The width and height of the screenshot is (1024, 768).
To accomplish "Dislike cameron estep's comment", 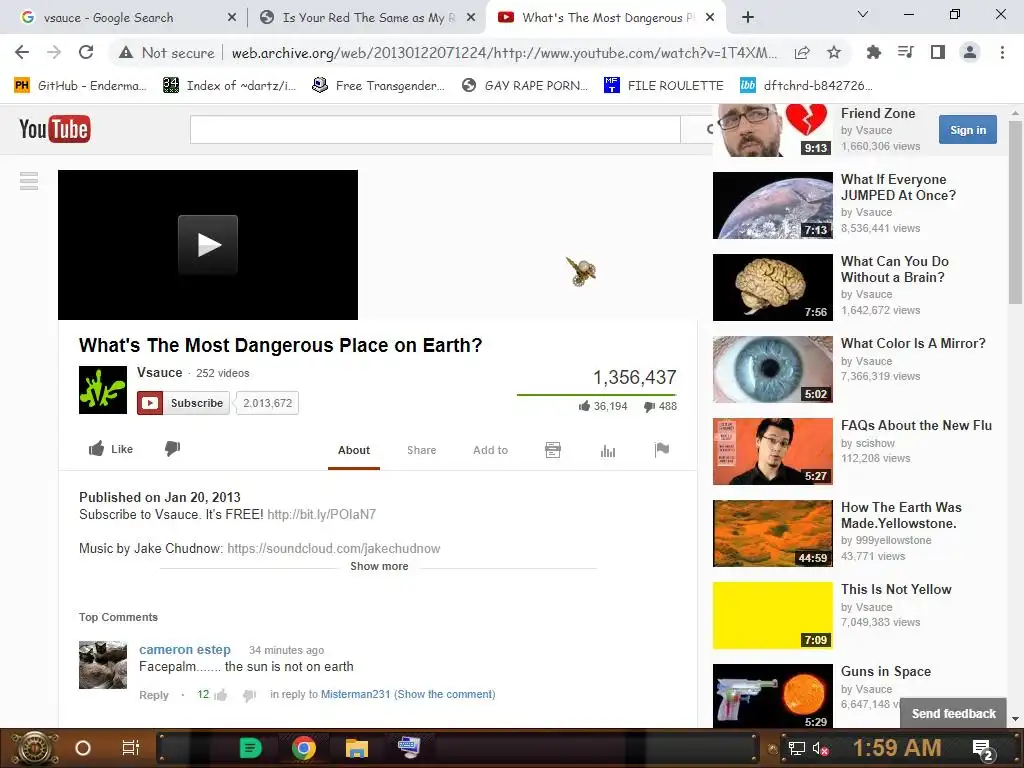I will [x=249, y=696].
